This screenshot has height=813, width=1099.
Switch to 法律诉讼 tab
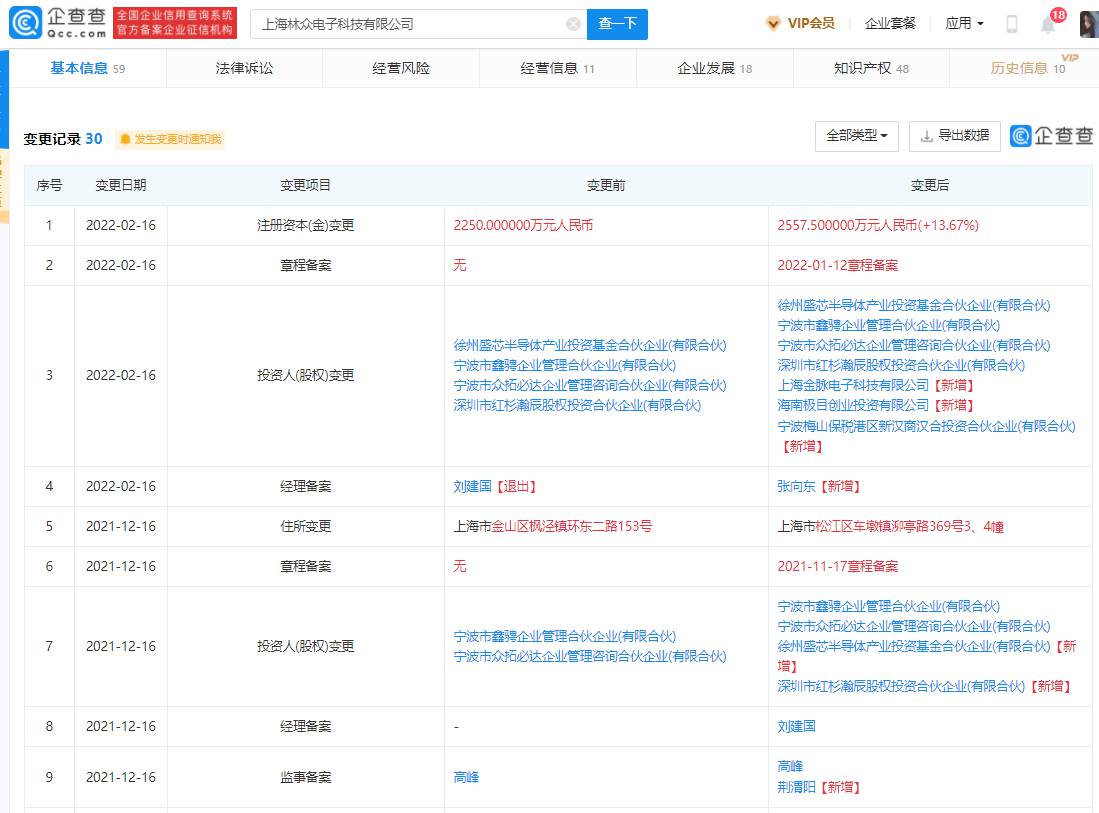click(245, 68)
